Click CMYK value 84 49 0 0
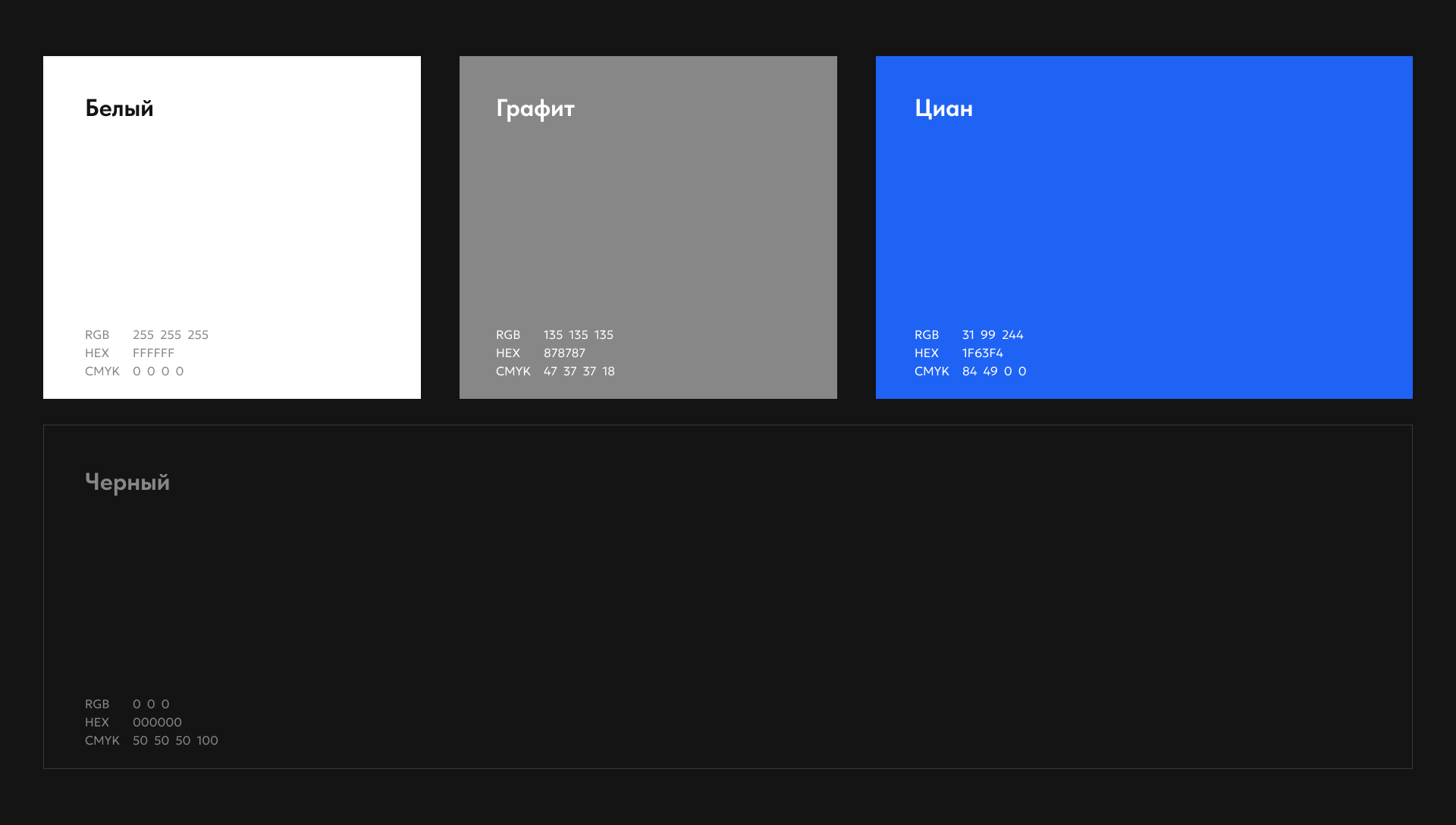The image size is (1456, 825). [993, 372]
